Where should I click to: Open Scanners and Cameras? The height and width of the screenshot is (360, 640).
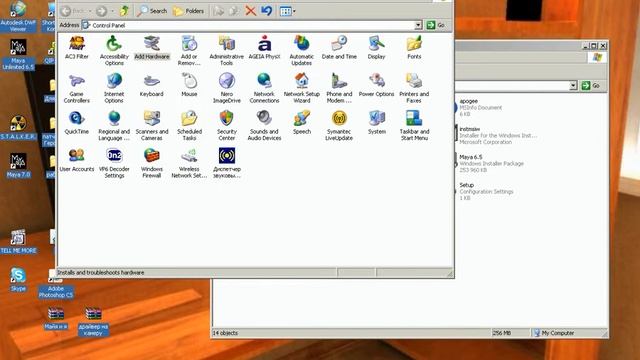152,125
